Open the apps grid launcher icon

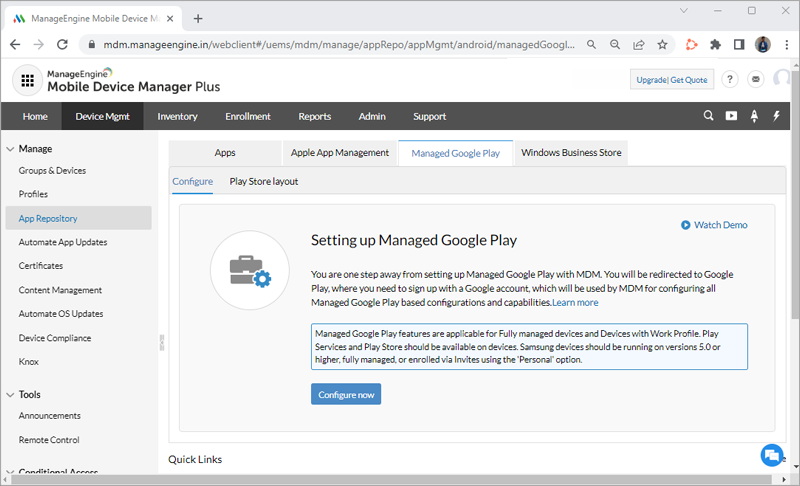pos(28,80)
